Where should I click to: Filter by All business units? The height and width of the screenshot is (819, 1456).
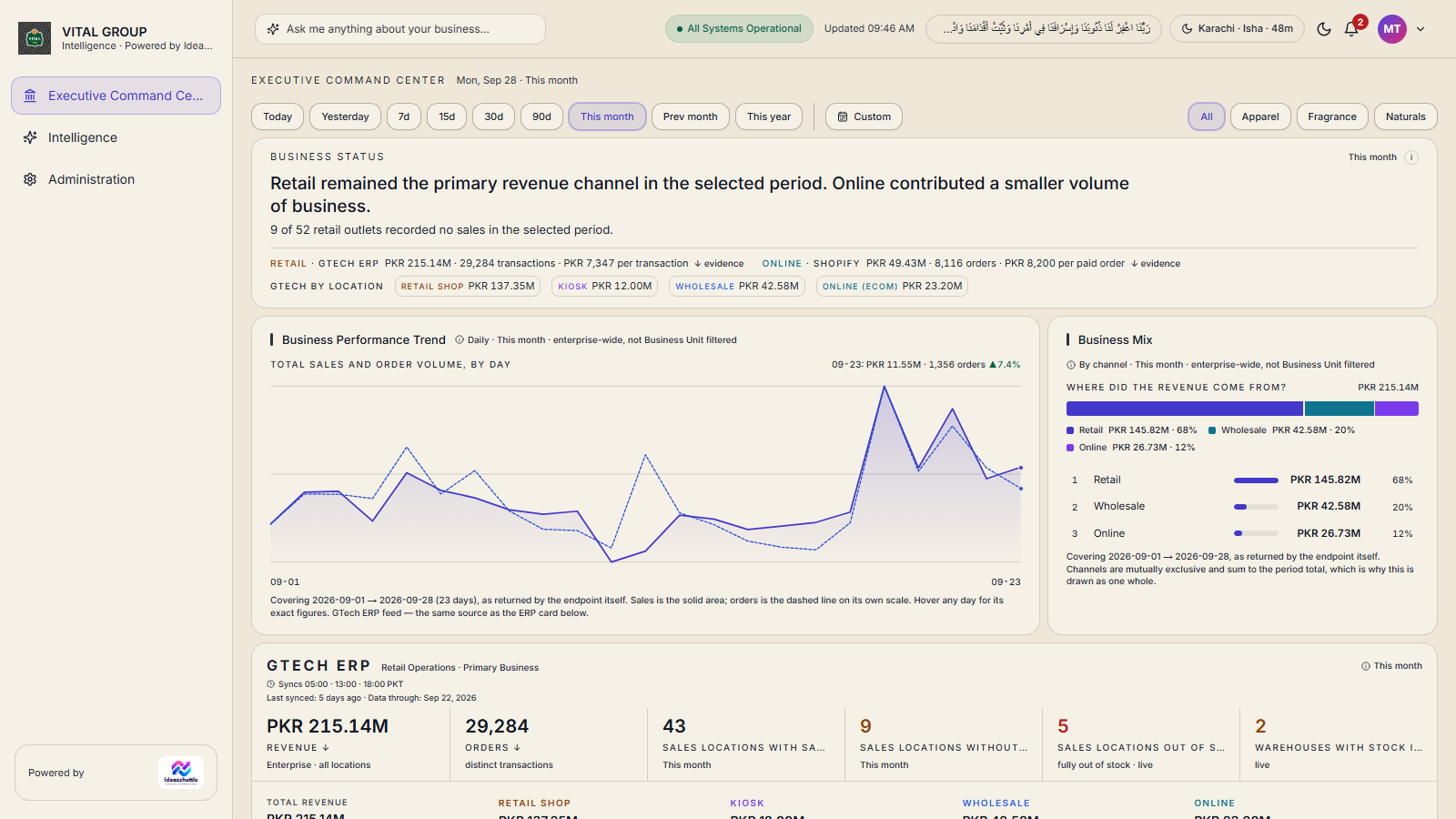1207,116
